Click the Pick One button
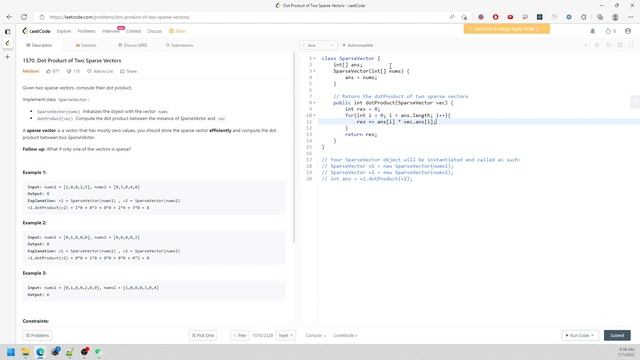640x360 pixels. [203, 336]
